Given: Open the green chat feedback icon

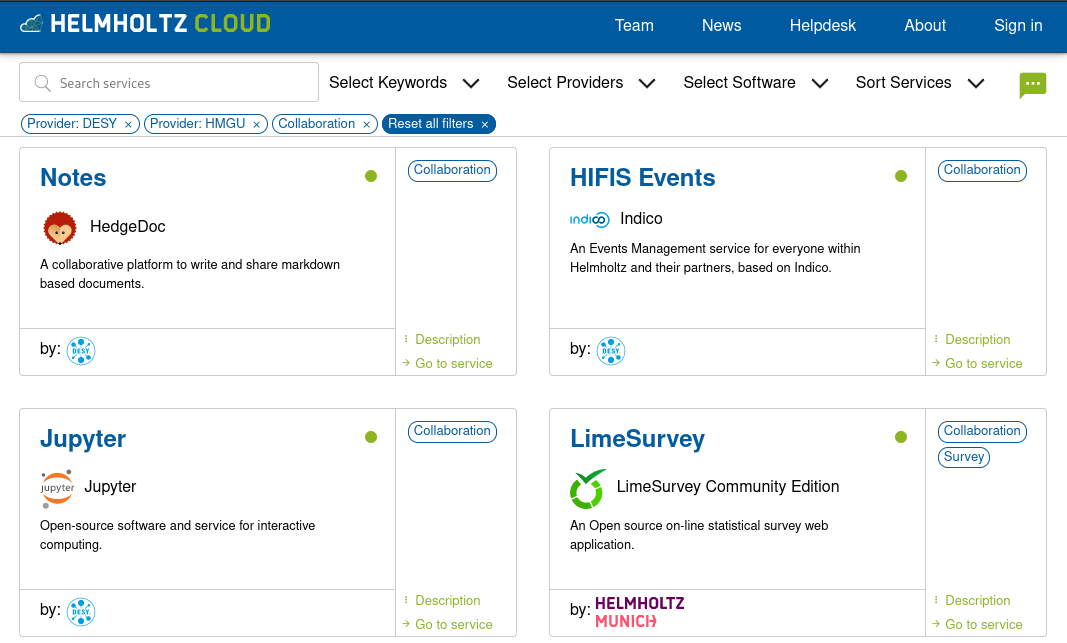Looking at the screenshot, I should tap(1032, 84).
